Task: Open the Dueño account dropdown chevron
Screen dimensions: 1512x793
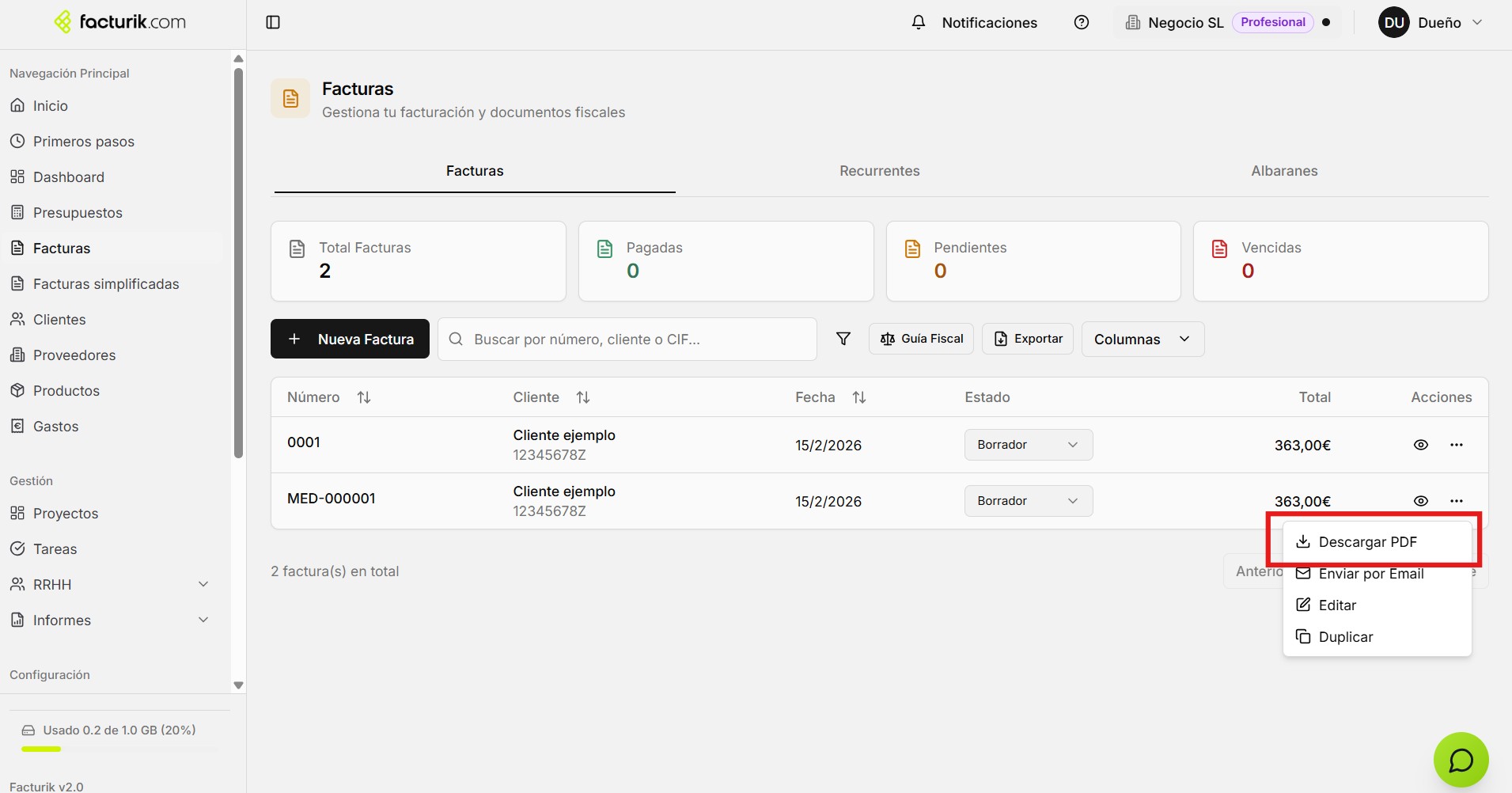Action: (x=1477, y=22)
